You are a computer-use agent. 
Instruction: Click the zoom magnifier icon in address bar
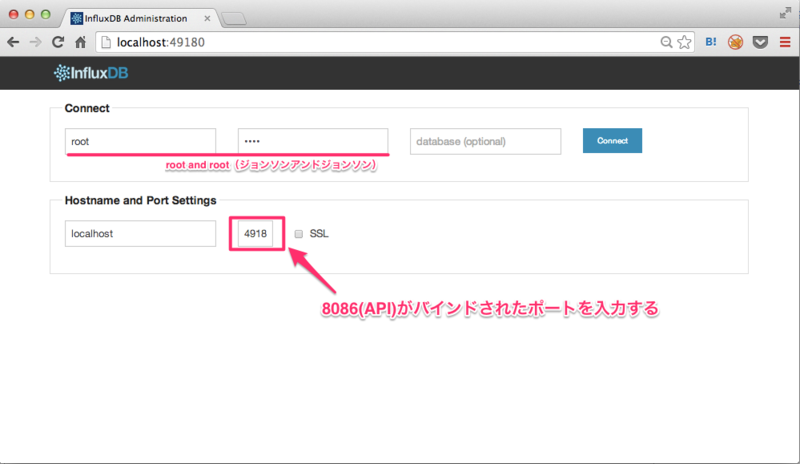(666, 42)
